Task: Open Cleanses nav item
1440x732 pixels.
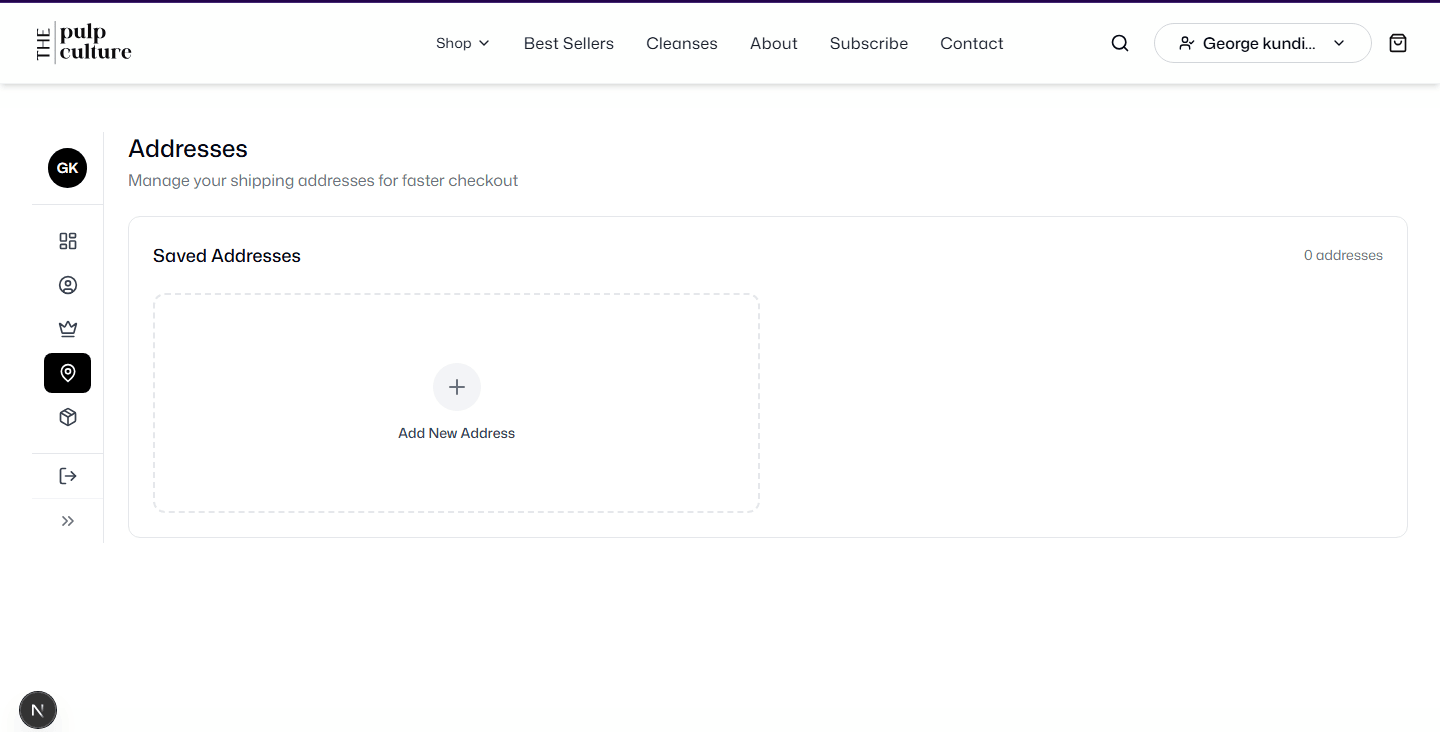Action: point(682,43)
